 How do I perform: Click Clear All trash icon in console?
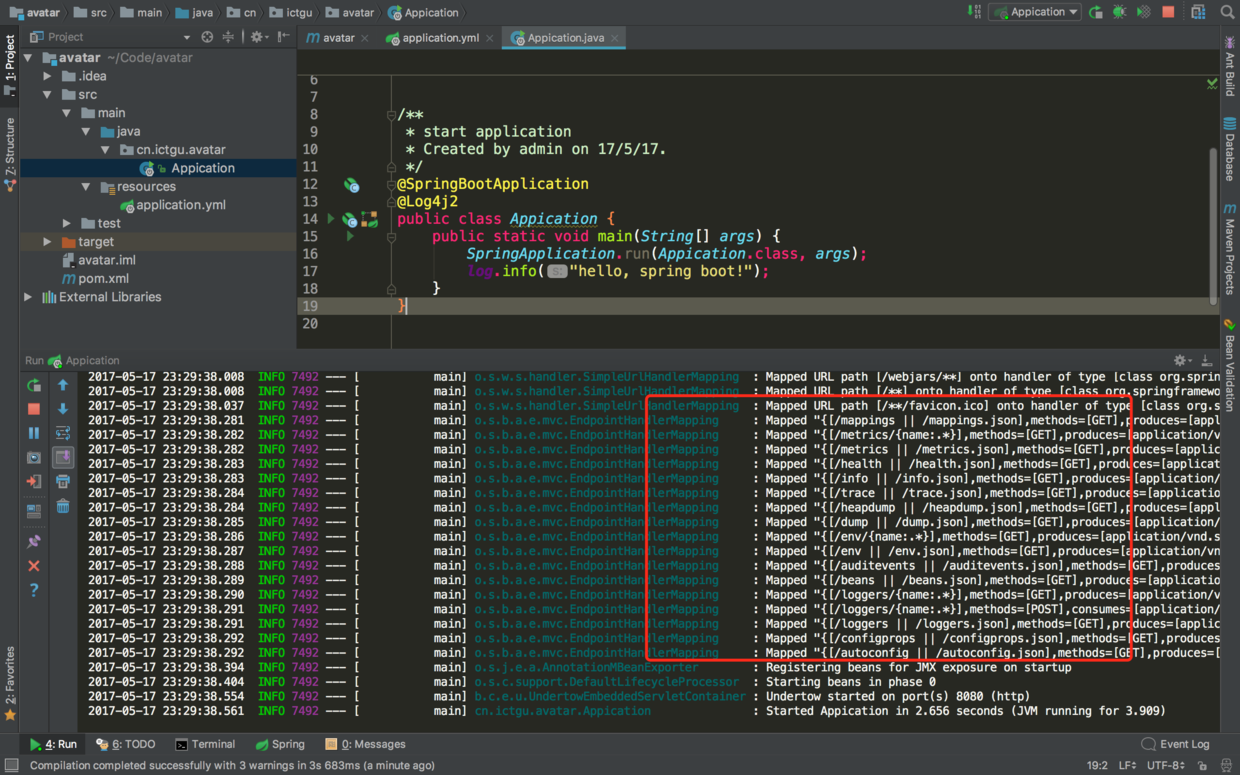coord(63,507)
